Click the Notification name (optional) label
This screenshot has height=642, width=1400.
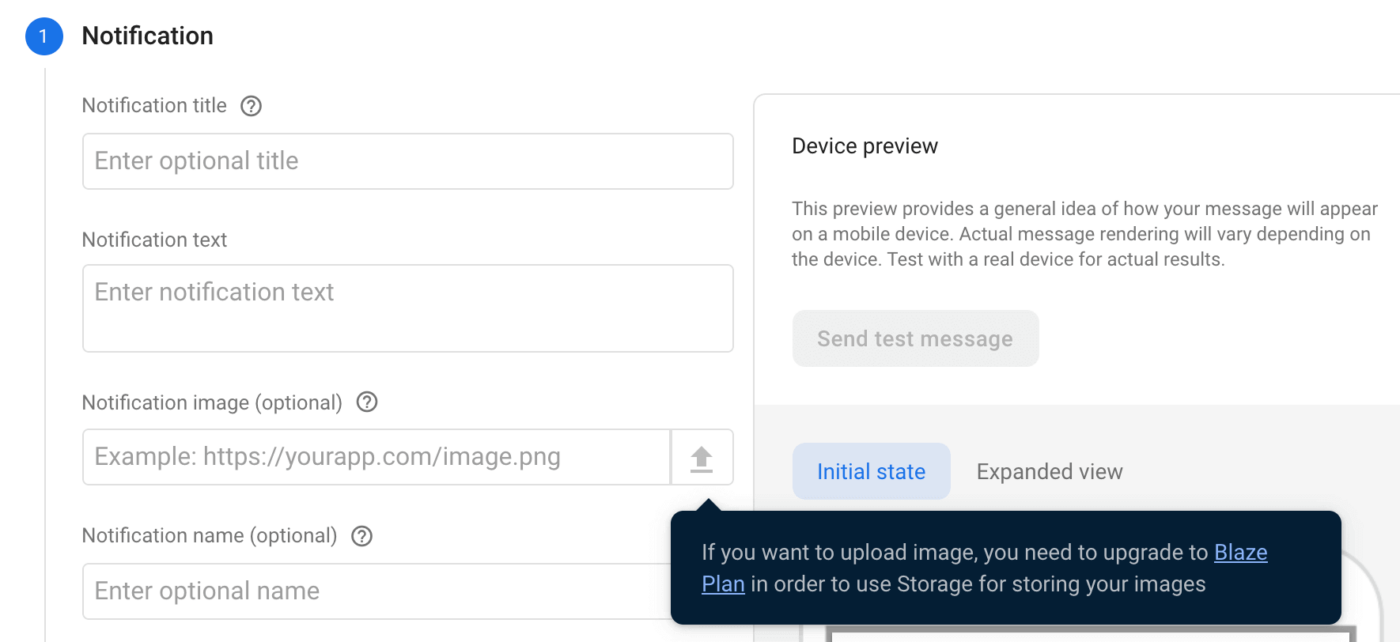click(x=209, y=536)
